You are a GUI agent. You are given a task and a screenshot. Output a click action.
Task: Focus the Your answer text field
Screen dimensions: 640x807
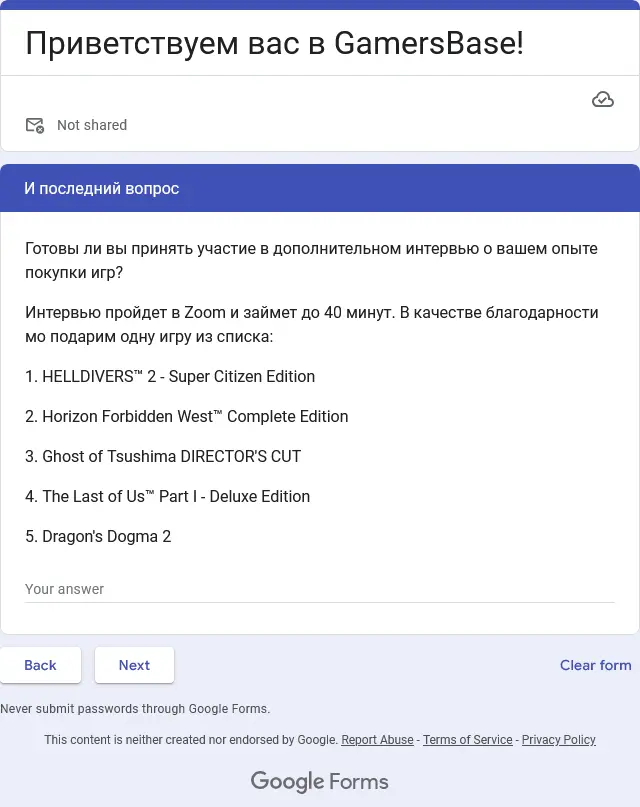point(319,589)
